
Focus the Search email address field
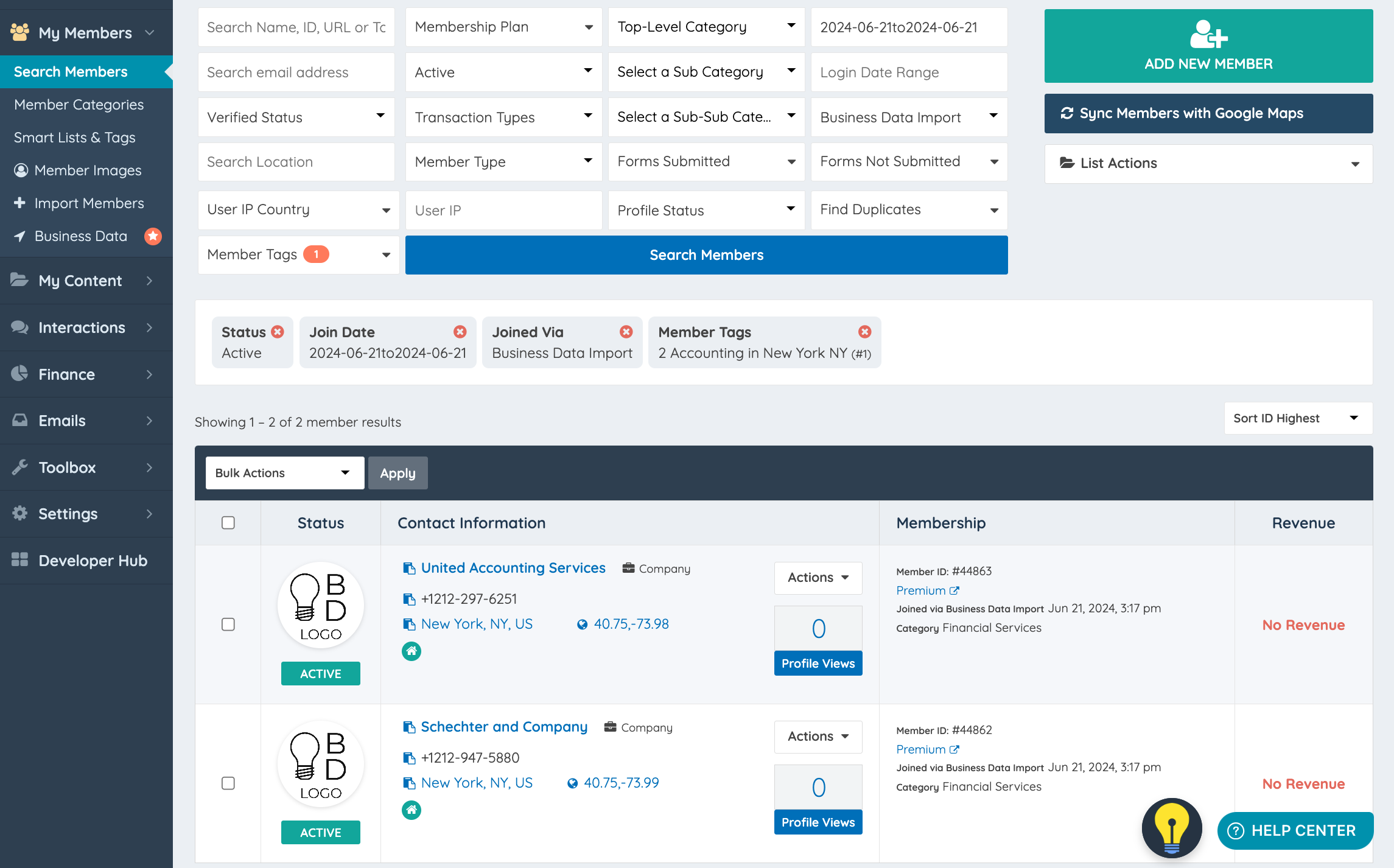[x=296, y=72]
